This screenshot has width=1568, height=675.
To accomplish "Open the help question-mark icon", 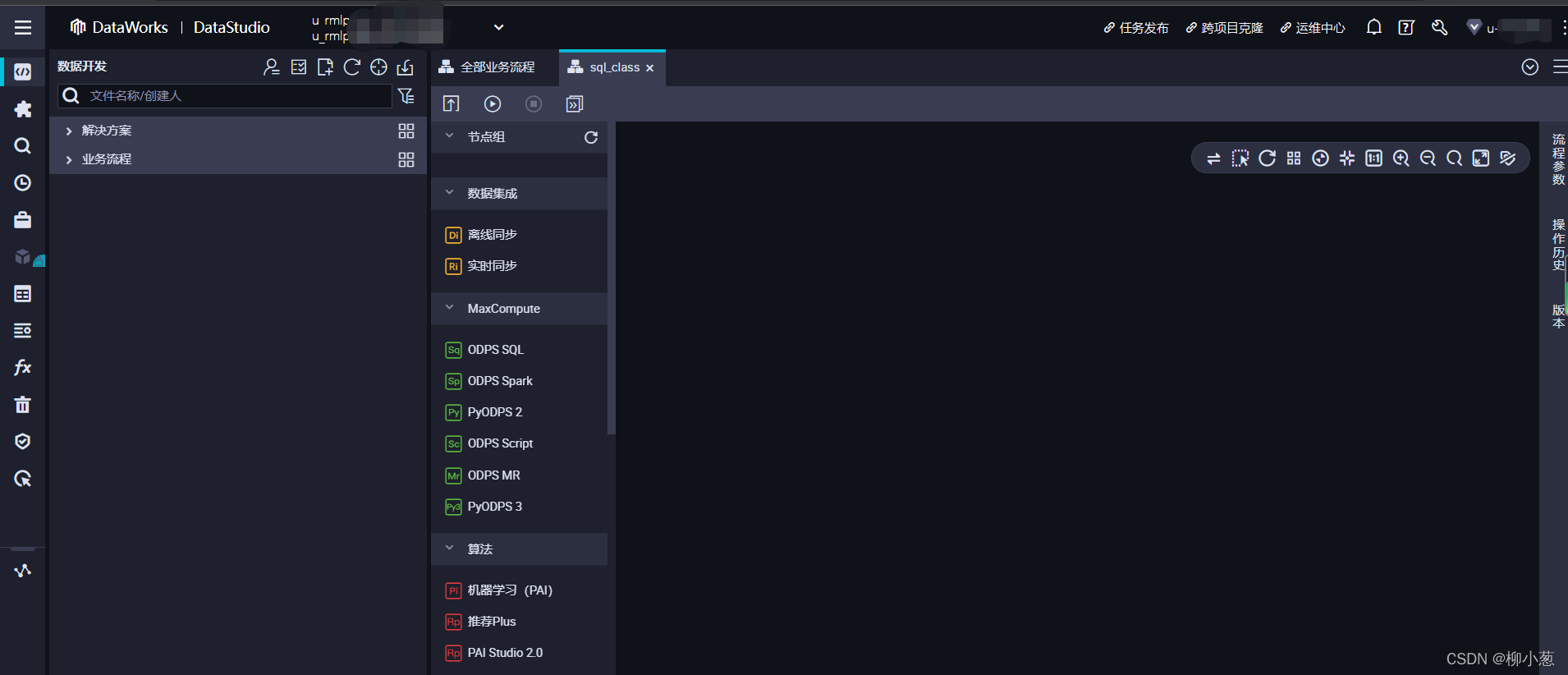I will (1406, 27).
